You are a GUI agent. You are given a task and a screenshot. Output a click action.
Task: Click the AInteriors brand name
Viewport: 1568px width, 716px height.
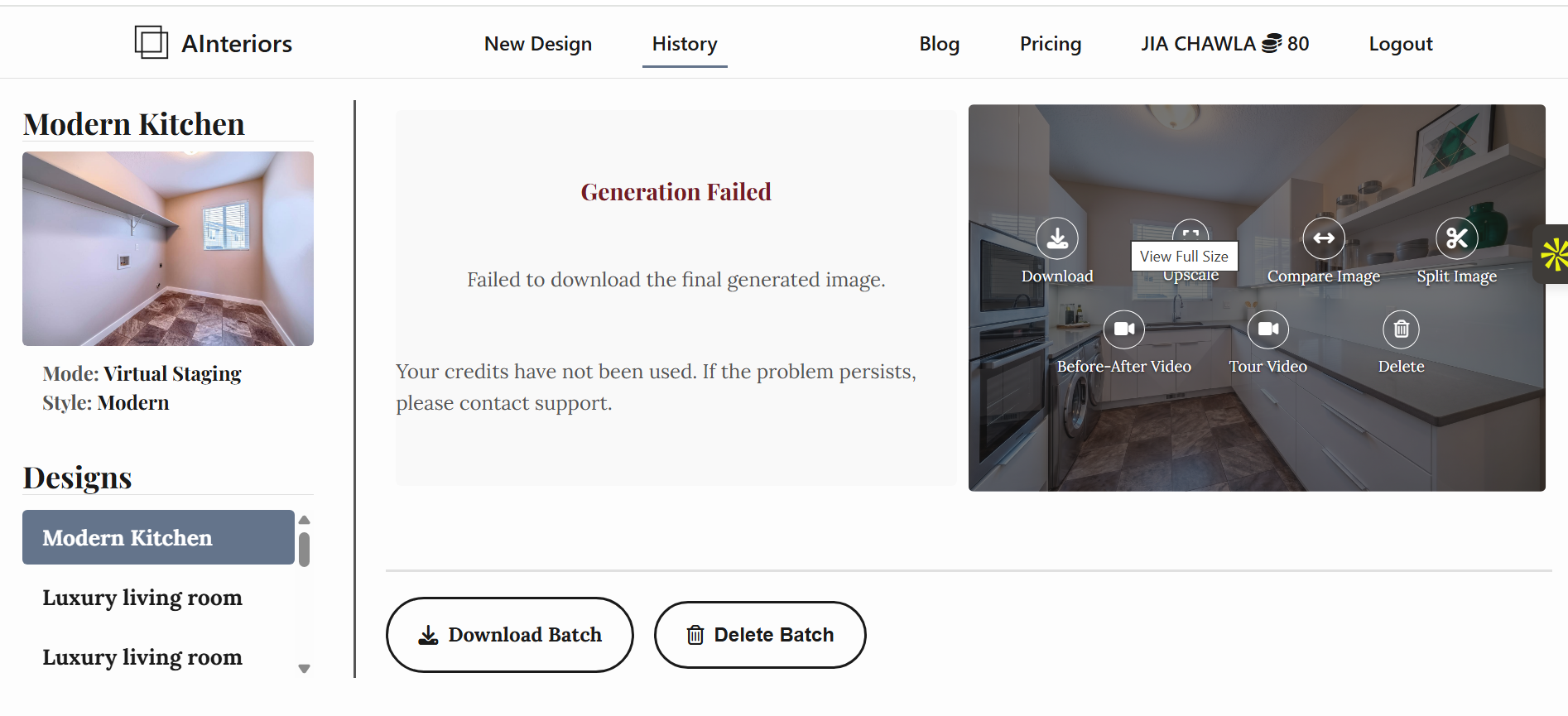tap(237, 44)
